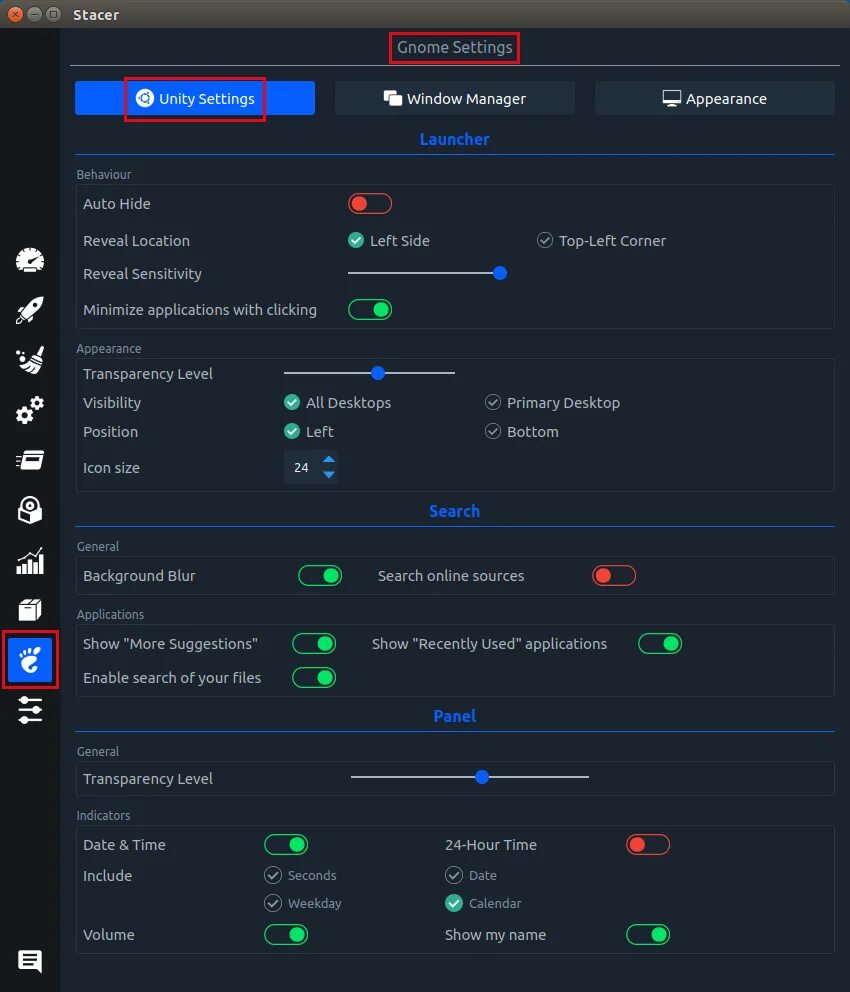Disable Minimize applications with clicking toggle

point(370,309)
